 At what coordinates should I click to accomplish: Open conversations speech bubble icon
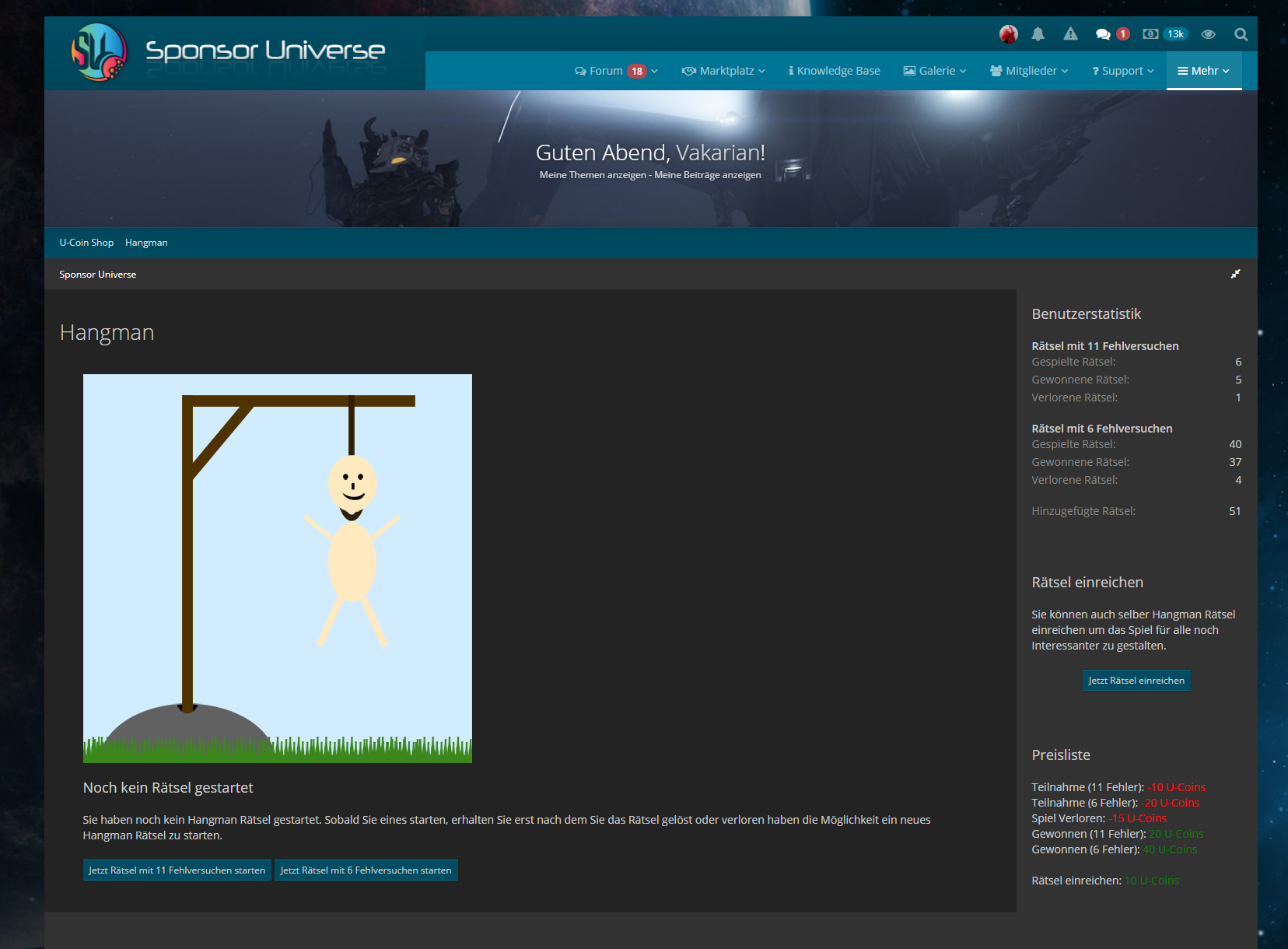pos(1103,34)
